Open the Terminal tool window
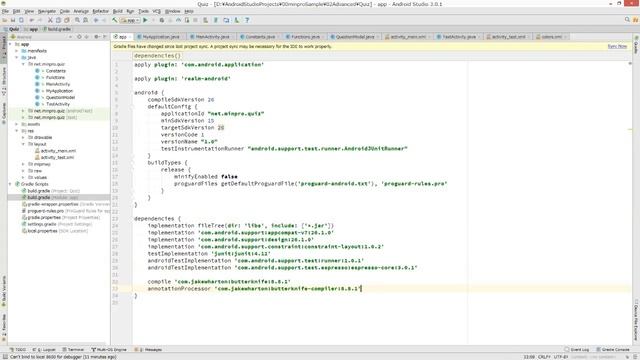 (73, 350)
